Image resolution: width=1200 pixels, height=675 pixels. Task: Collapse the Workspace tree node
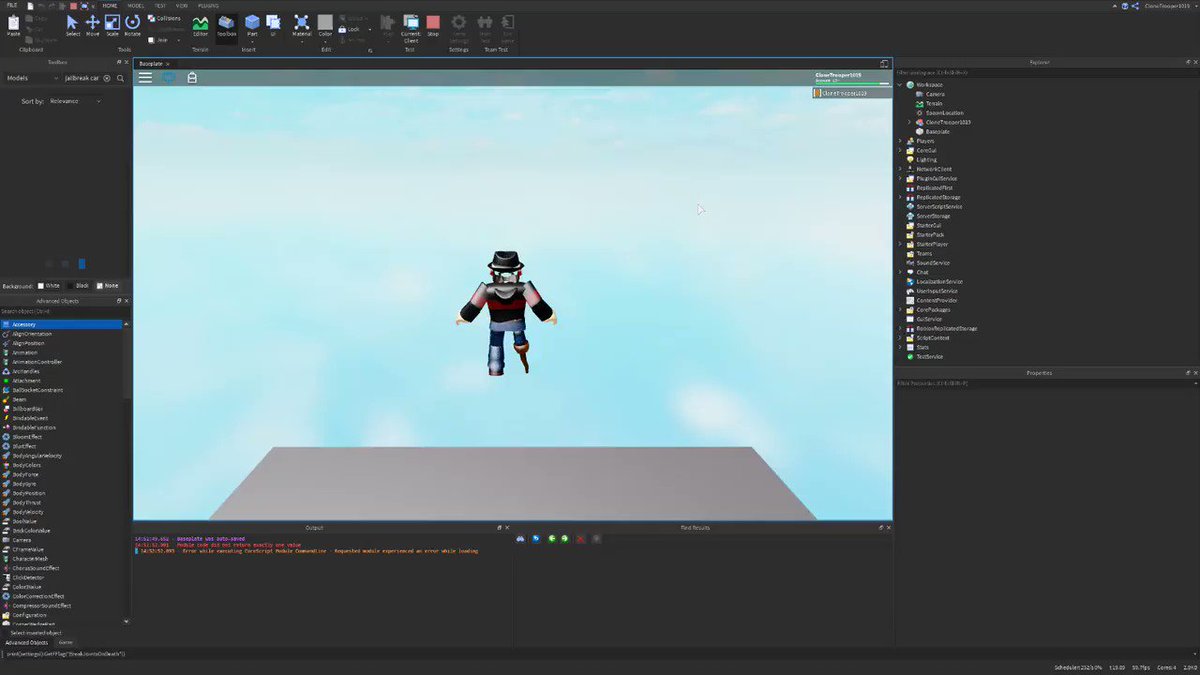(x=899, y=85)
